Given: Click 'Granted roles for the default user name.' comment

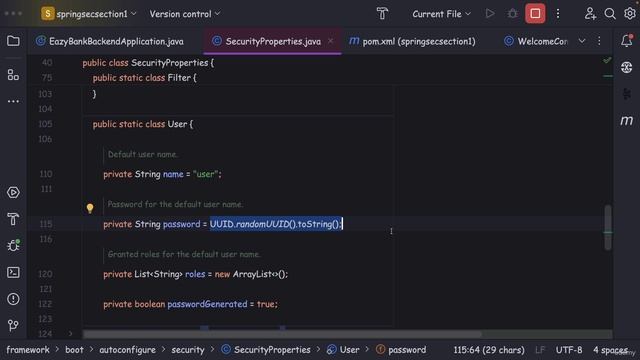Looking at the screenshot, I should (184, 254).
